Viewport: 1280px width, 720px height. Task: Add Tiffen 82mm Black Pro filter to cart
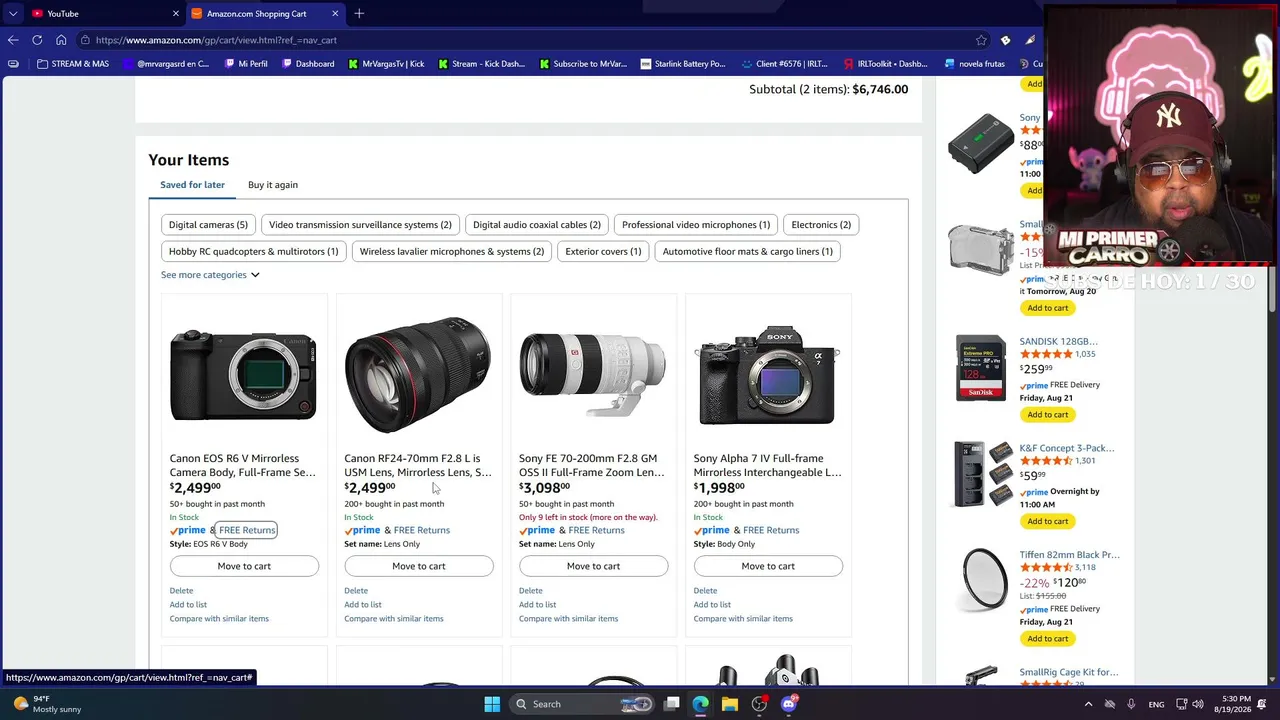coord(1048,639)
